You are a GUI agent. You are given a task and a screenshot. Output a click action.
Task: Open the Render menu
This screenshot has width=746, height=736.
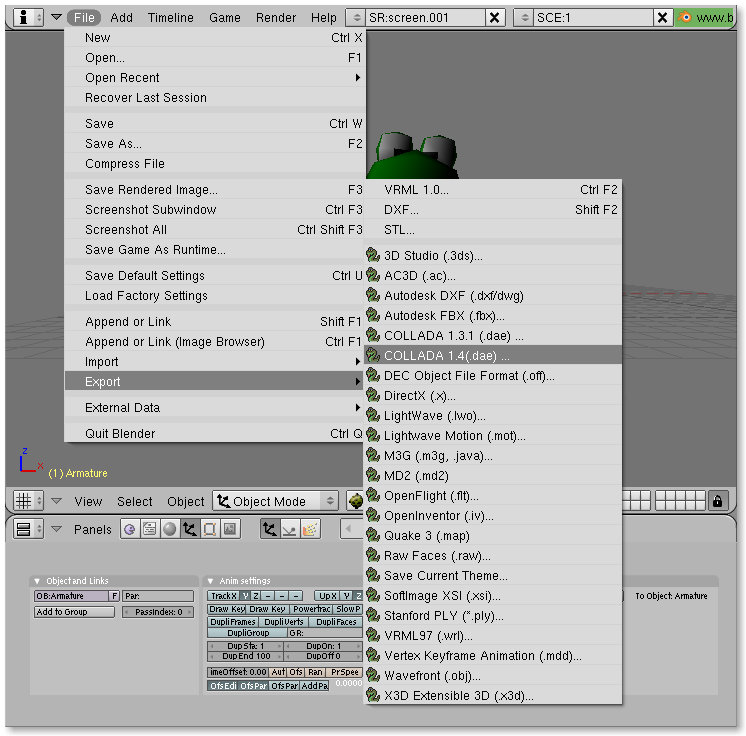click(x=276, y=18)
